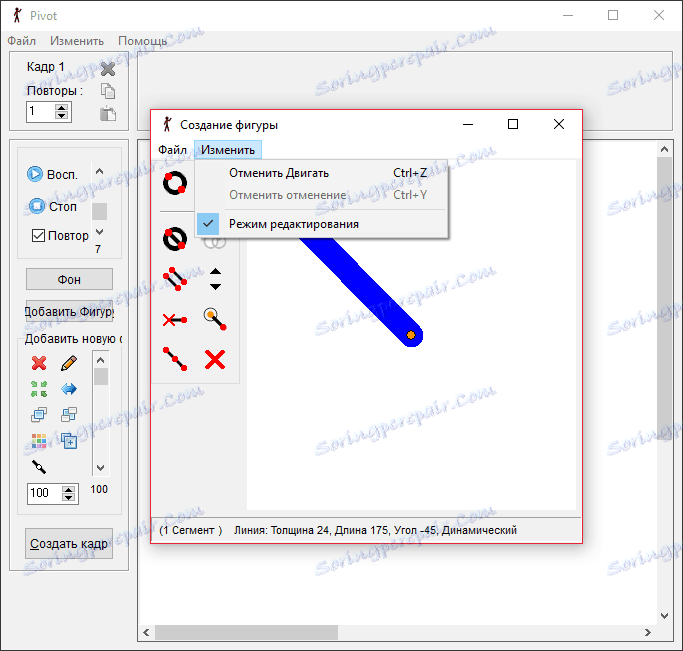683x651 pixels.
Task: Click the Восп. play button
Action: pos(53,174)
